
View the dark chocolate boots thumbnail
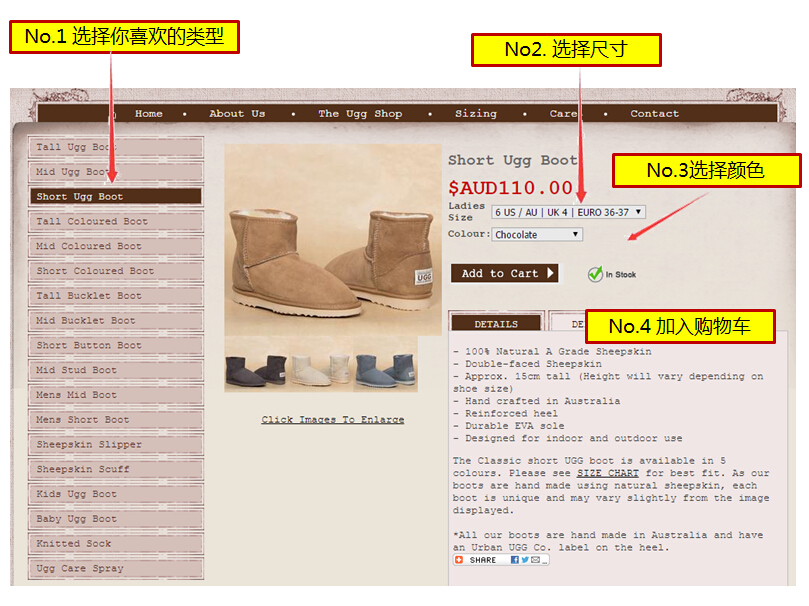256,370
